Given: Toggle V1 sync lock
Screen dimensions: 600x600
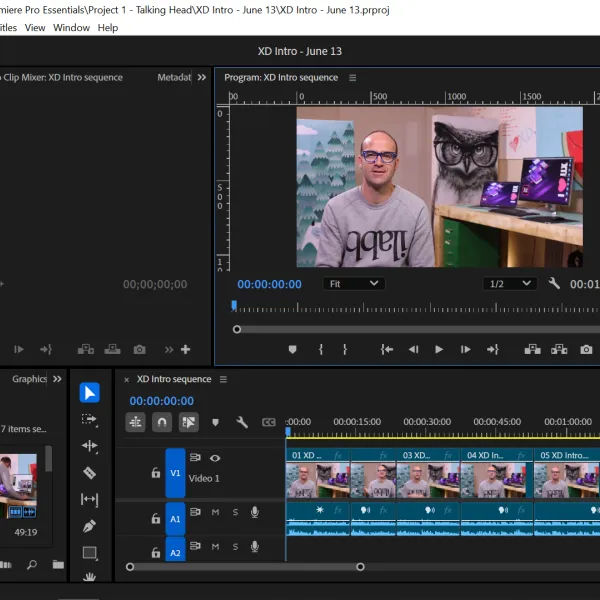Looking at the screenshot, I should point(195,457).
